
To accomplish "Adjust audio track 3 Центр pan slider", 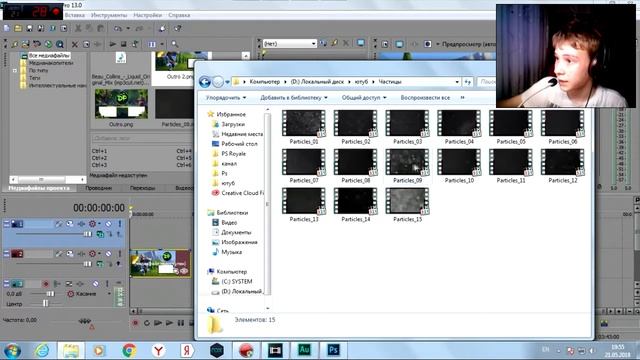I will point(45,304).
